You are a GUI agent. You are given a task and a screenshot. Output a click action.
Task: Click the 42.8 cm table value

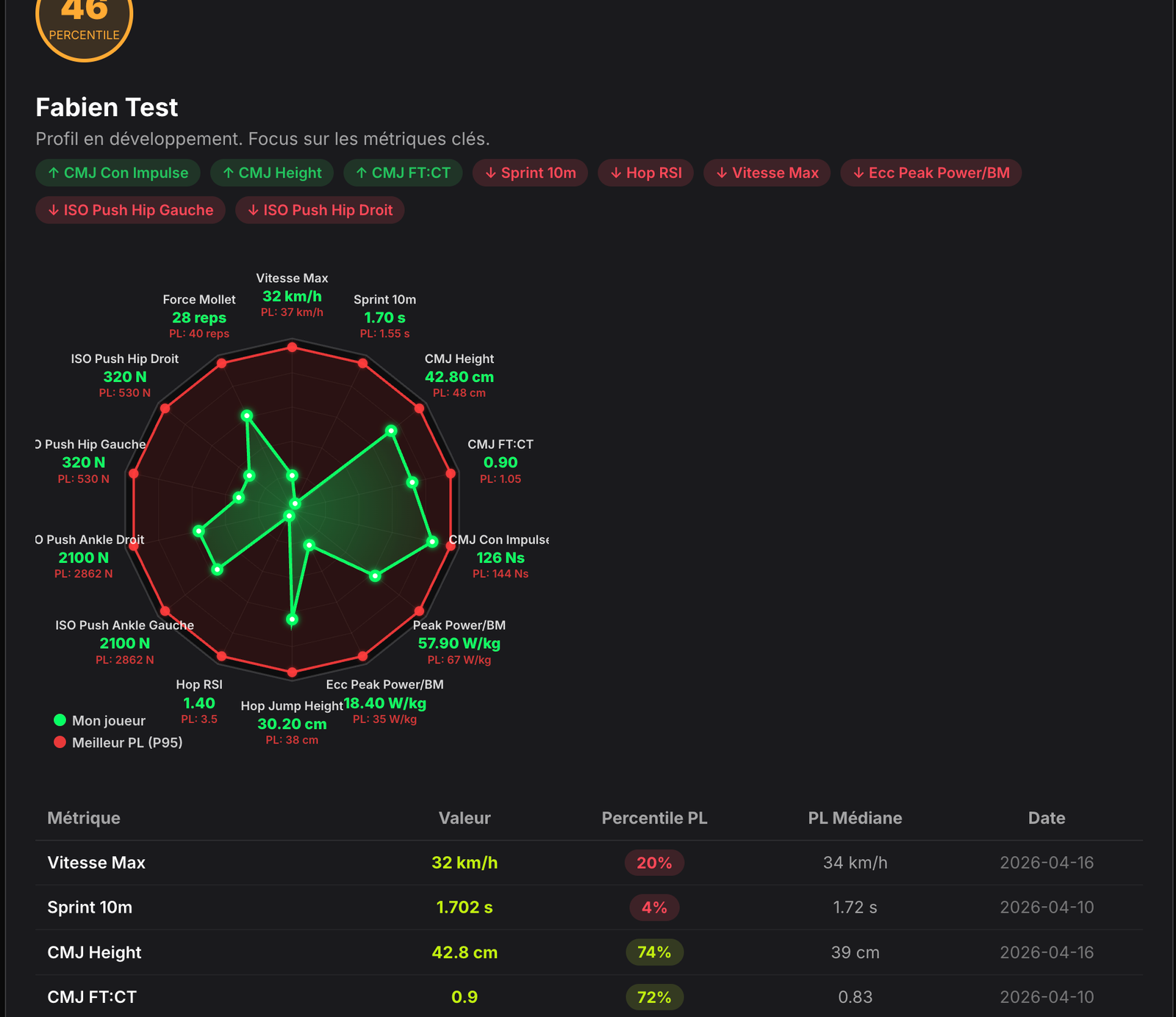pos(465,952)
